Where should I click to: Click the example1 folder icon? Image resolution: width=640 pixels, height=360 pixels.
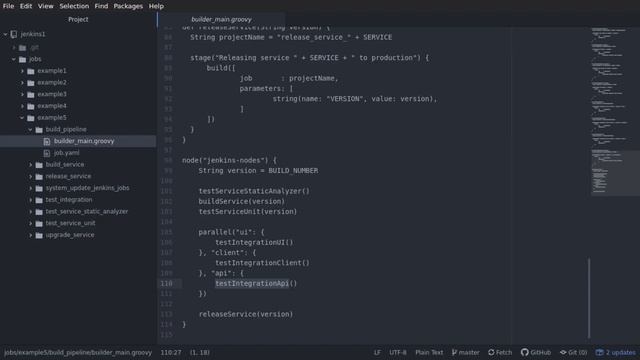click(x=31, y=71)
